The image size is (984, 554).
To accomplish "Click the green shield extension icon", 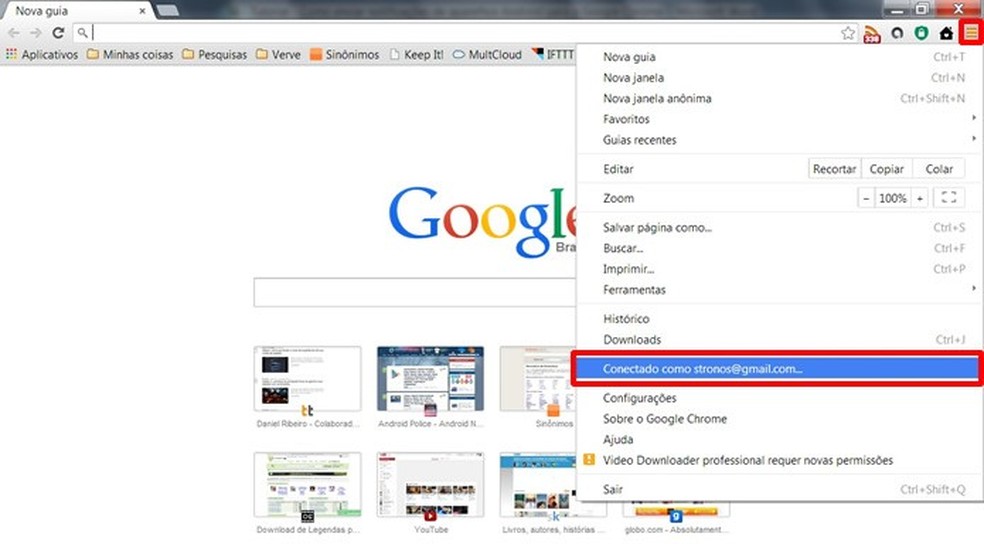I will click(x=921, y=33).
